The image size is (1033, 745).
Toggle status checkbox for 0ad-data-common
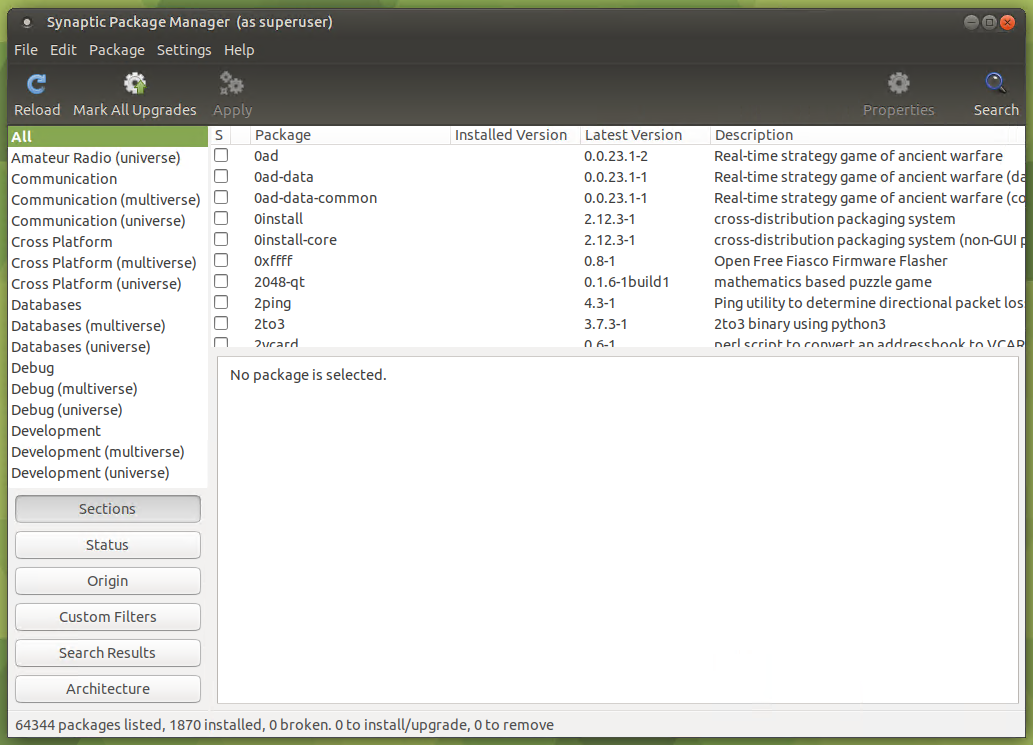coord(221,198)
